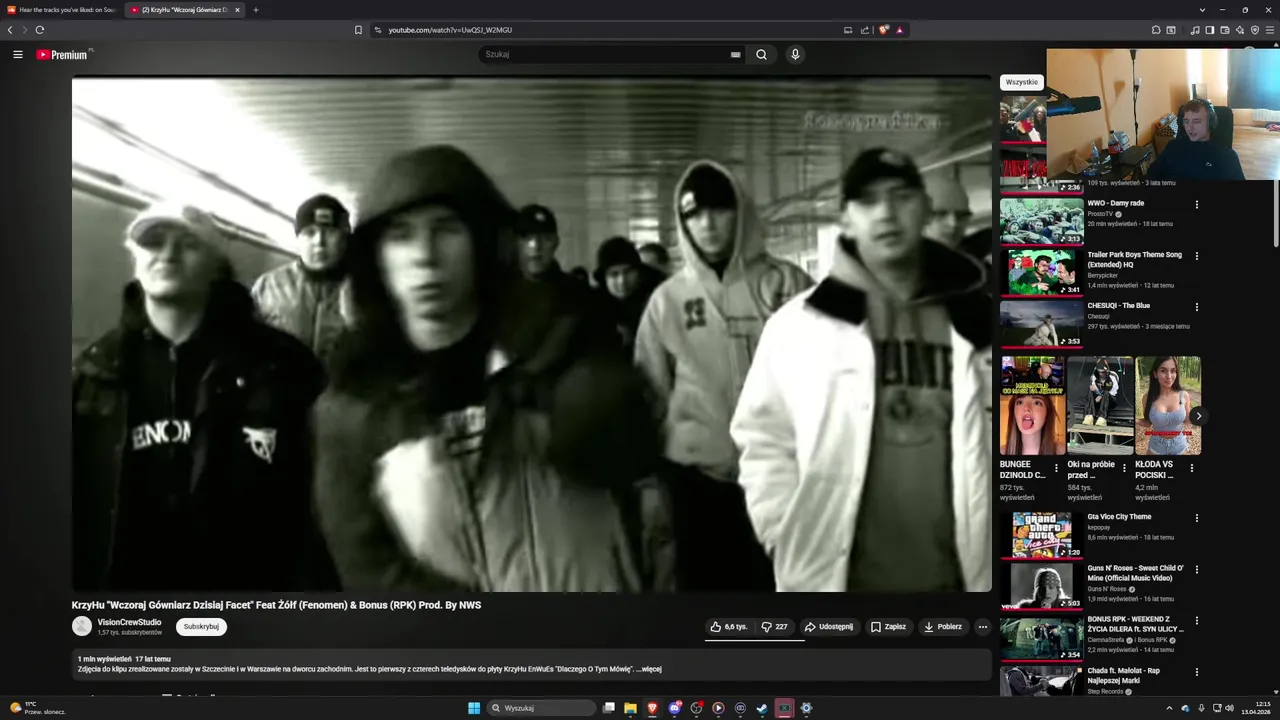The width and height of the screenshot is (1280, 720).
Task: Click the Udostępnij share button
Action: tap(829, 627)
